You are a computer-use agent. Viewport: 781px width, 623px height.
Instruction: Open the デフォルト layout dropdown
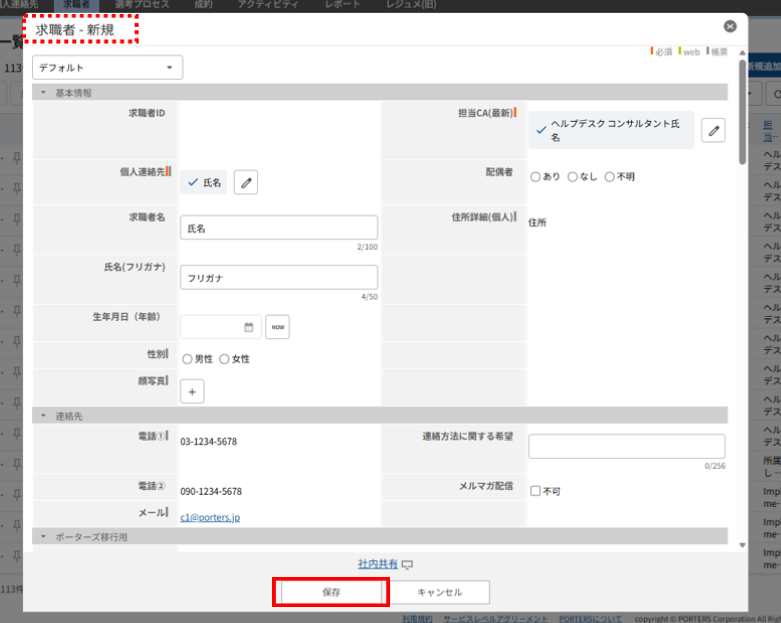coord(108,68)
